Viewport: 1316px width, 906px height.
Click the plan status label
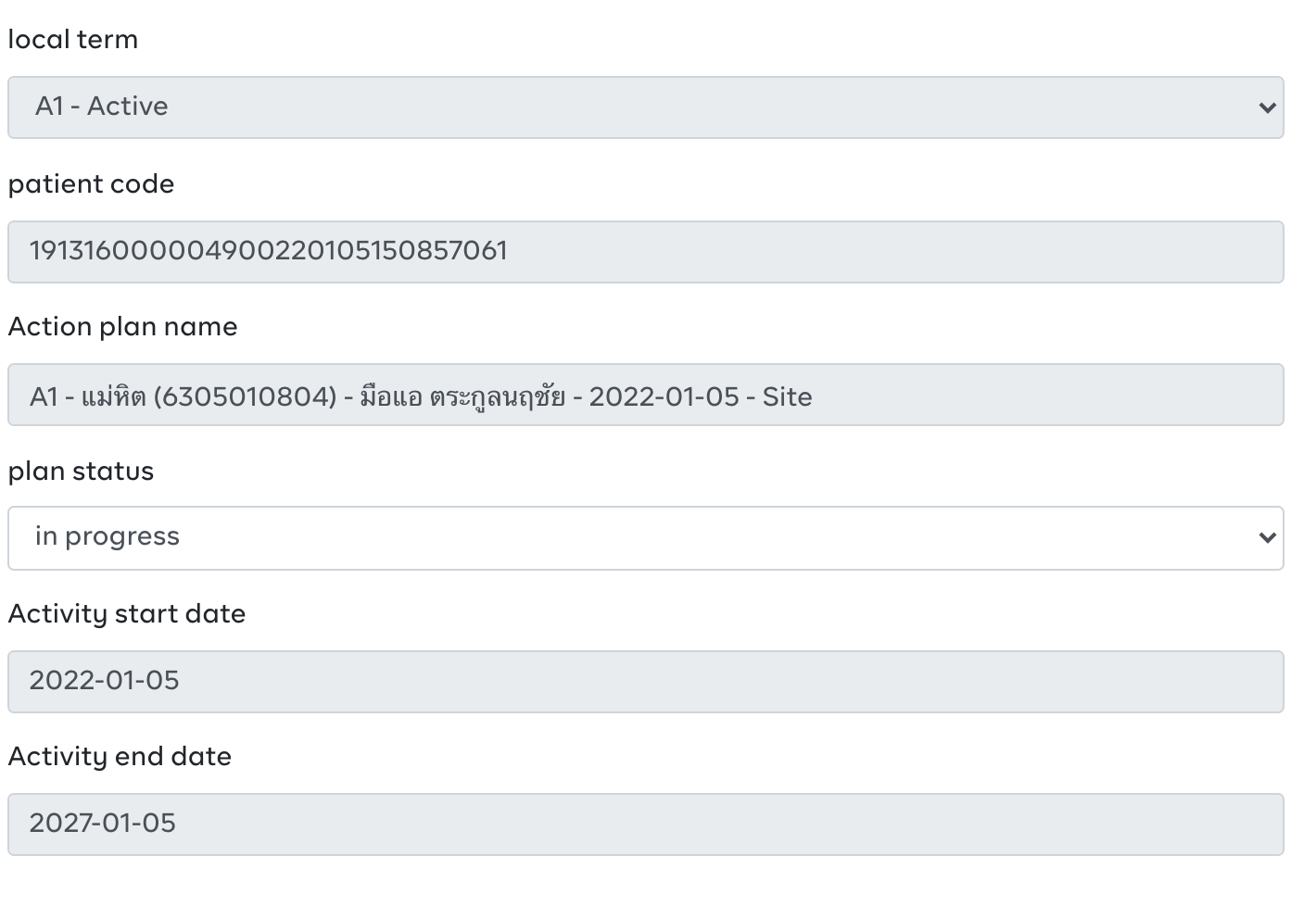pos(80,472)
